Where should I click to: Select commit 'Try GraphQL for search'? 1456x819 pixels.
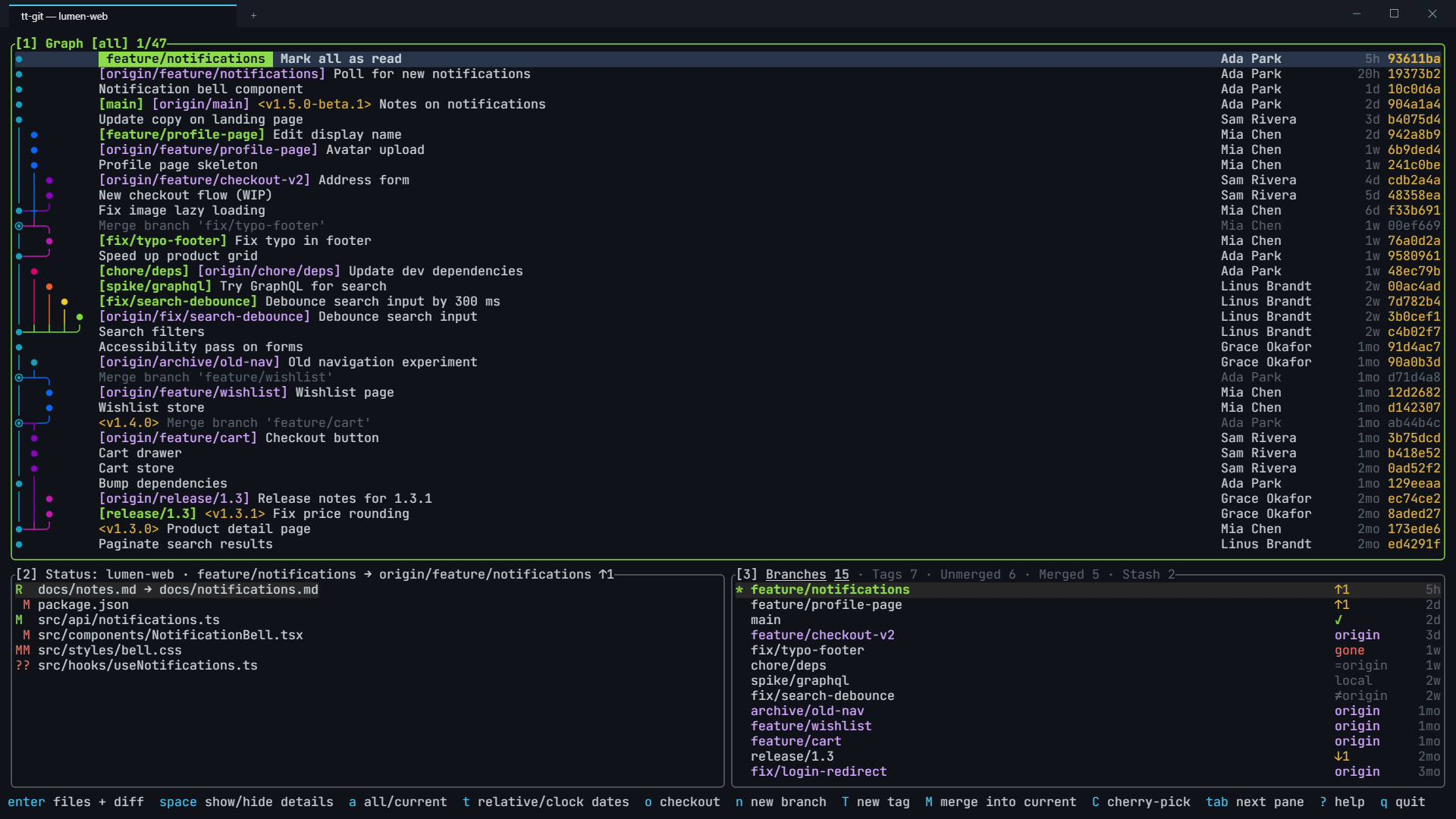728,286
